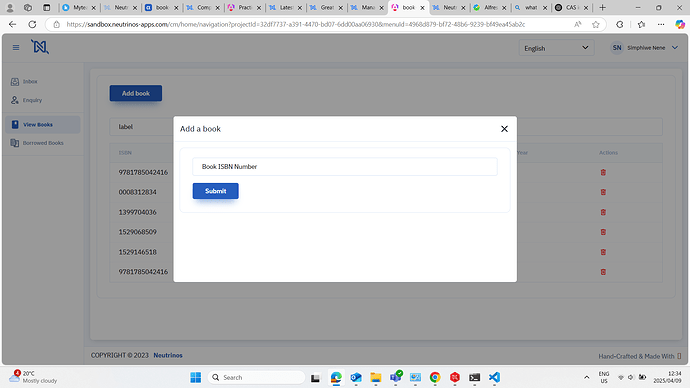Screen dimensions: 690x388
Task: Click the ISBN column header
Action: (125, 153)
